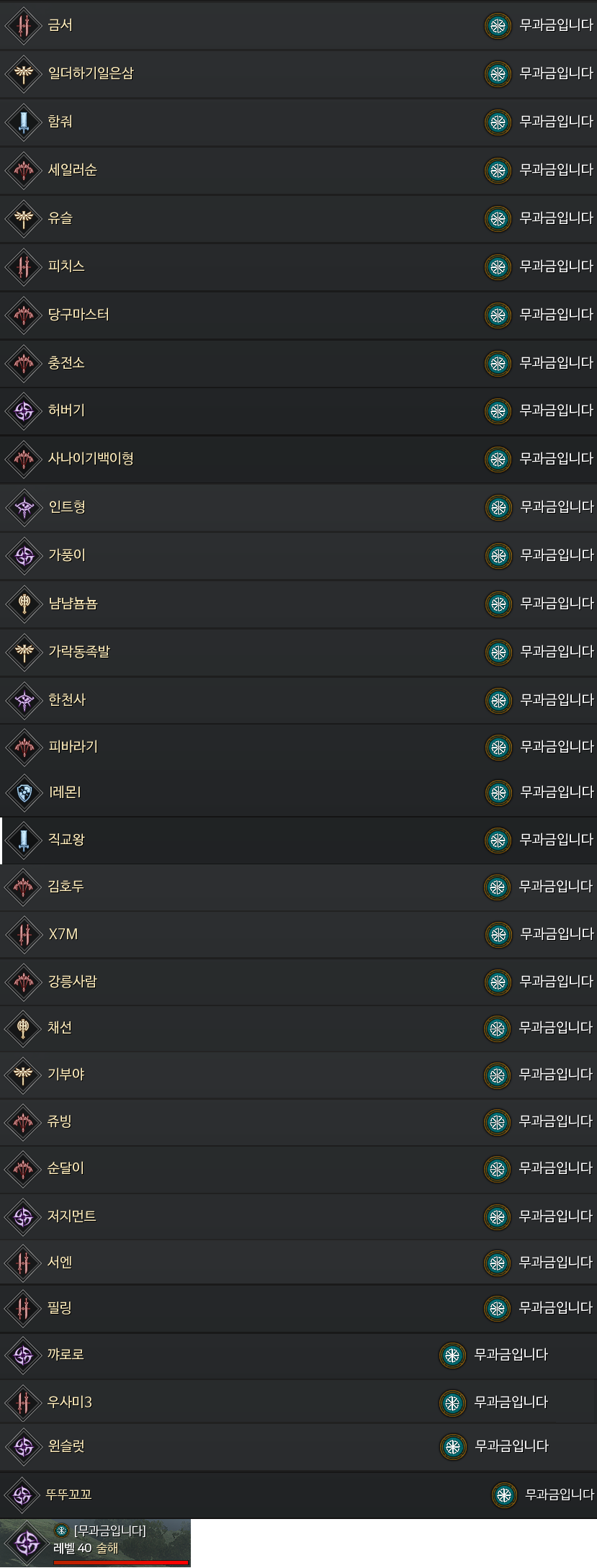
Task: Select player 저지먼트 in the list
Action: click(298, 1217)
